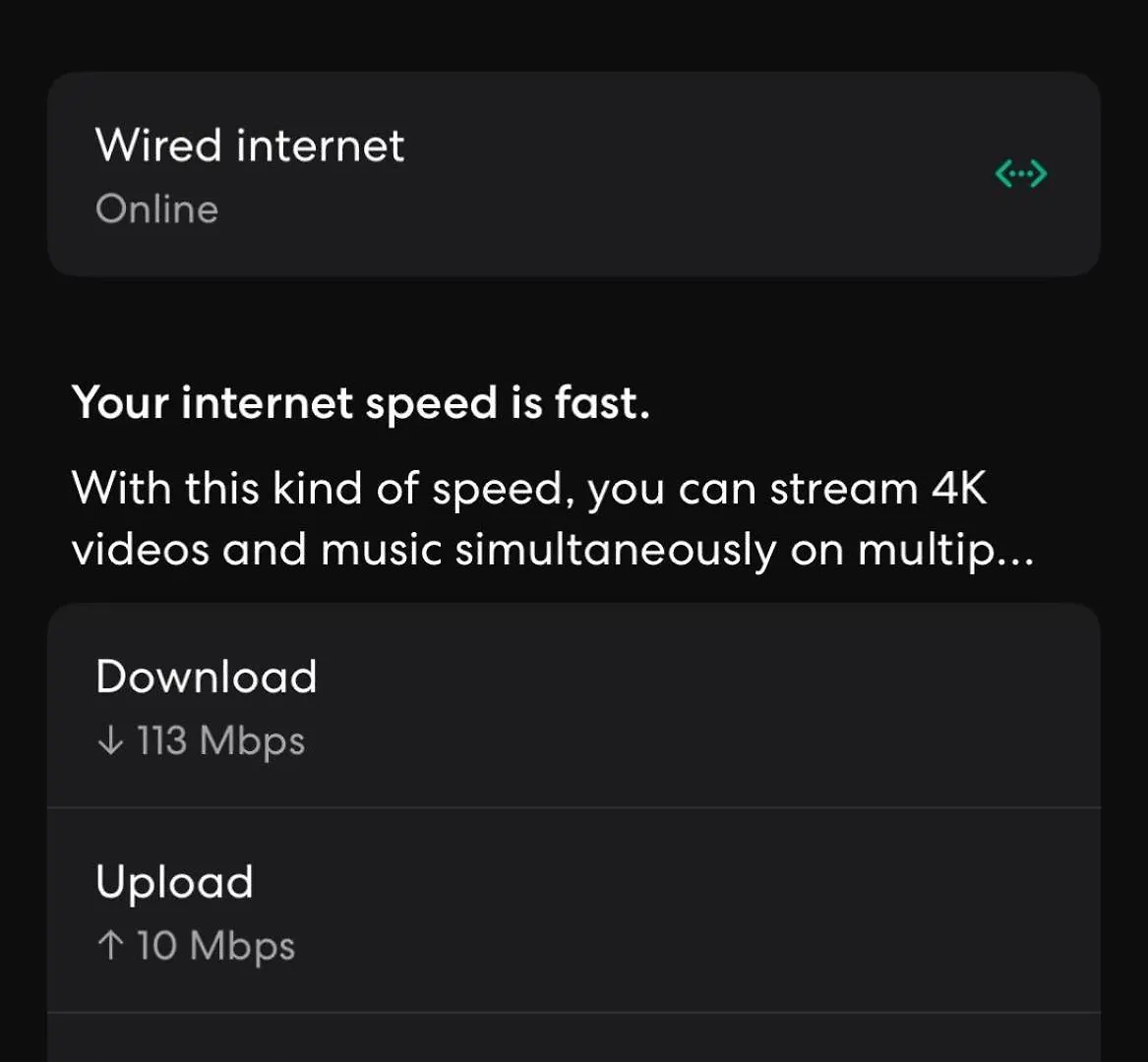
Task: Tap the "videos and music simultaneously" line
Action: click(423, 551)
